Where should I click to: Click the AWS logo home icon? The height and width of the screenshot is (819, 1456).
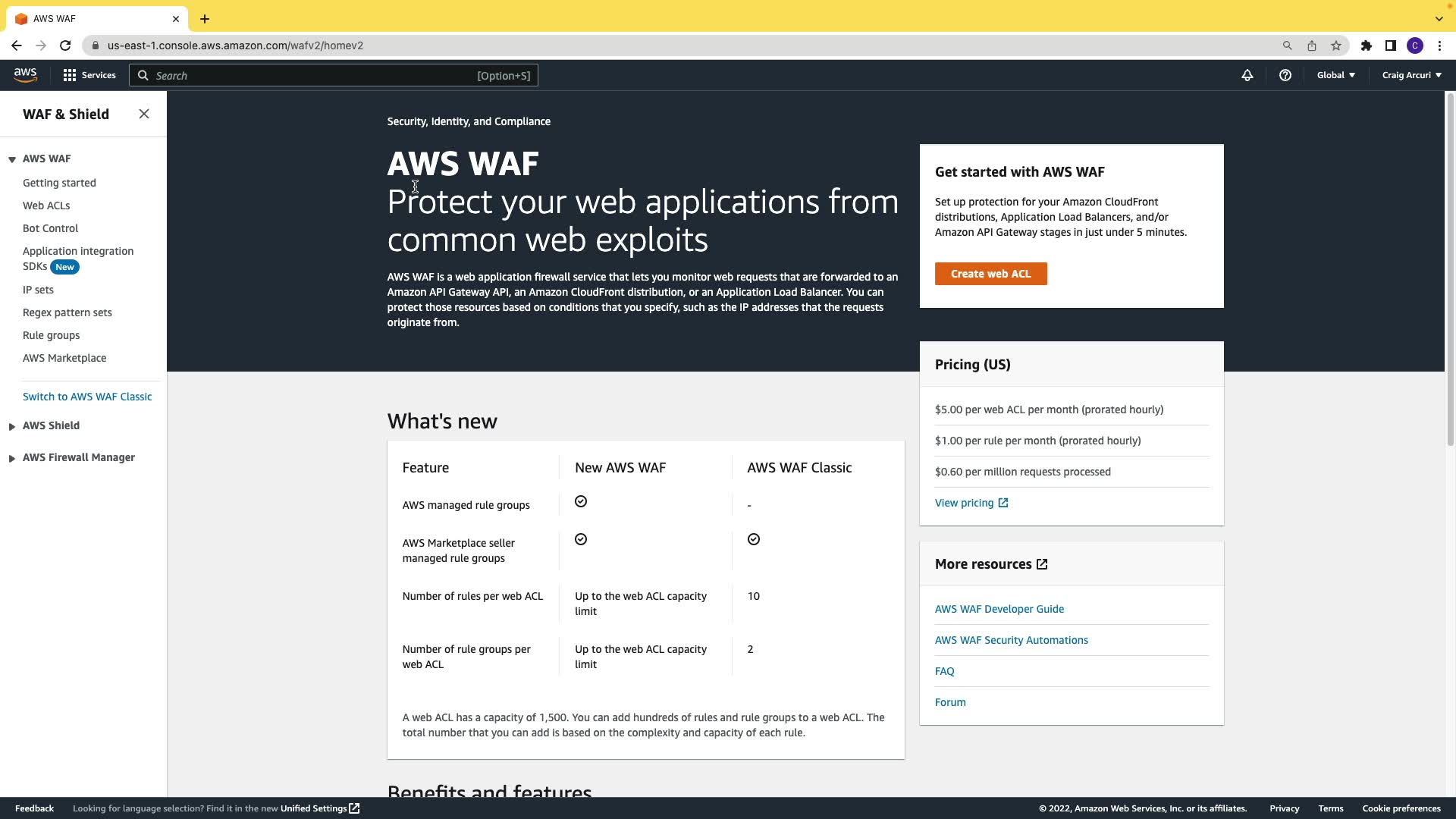(25, 74)
